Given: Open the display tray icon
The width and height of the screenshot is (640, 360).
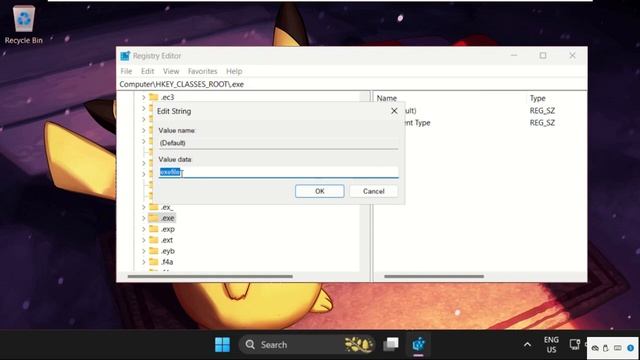Looking at the screenshot, I should tap(575, 345).
